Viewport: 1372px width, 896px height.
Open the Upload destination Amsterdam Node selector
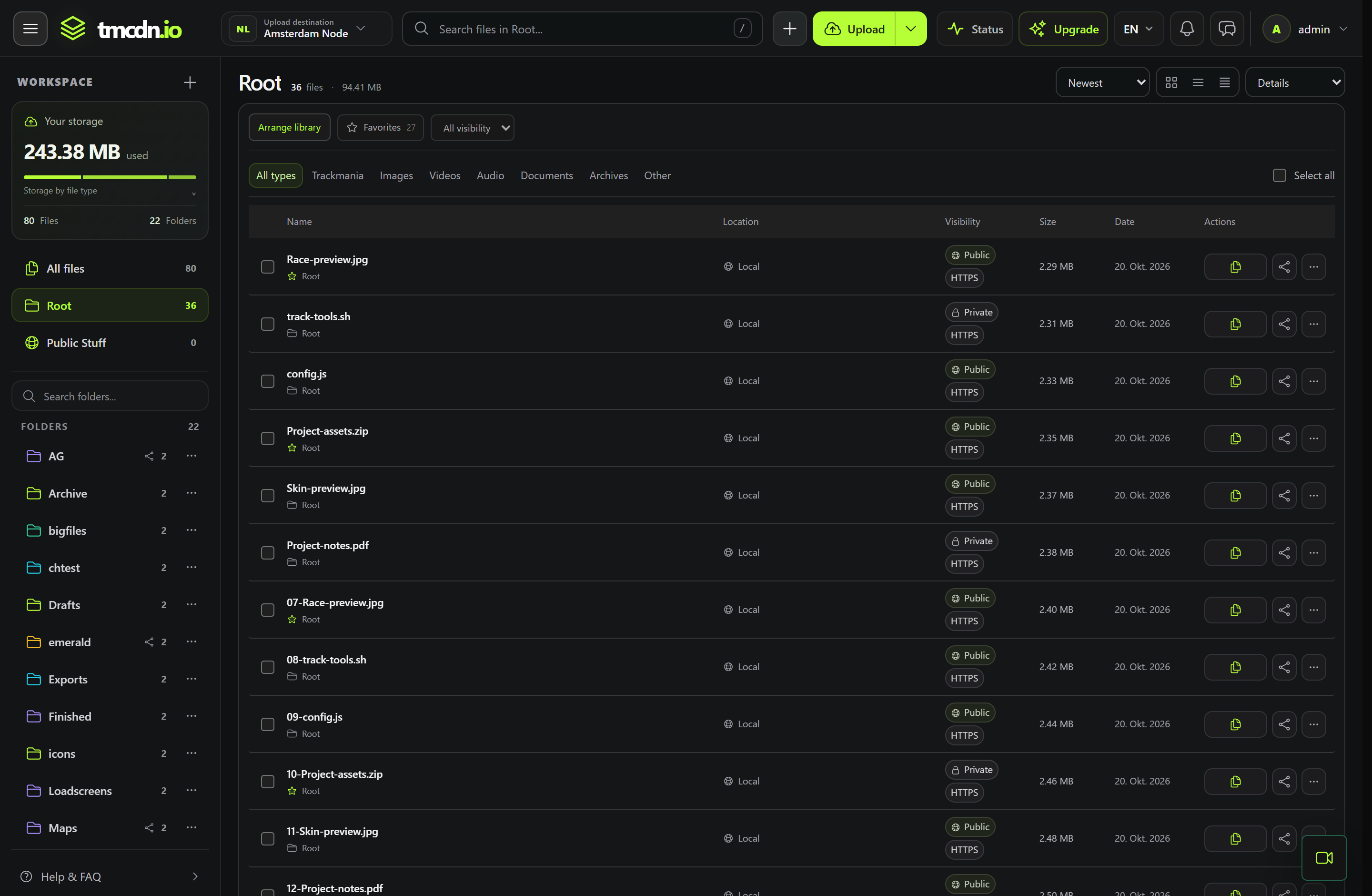pos(306,29)
